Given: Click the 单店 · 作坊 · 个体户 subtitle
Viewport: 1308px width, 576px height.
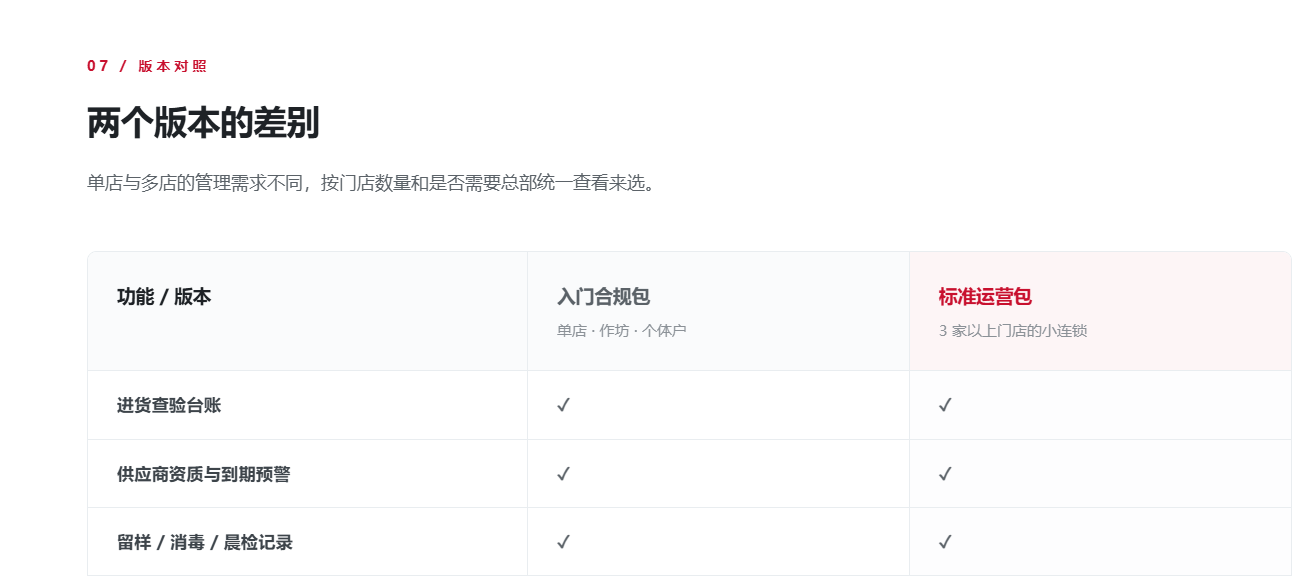Looking at the screenshot, I should [x=621, y=331].
